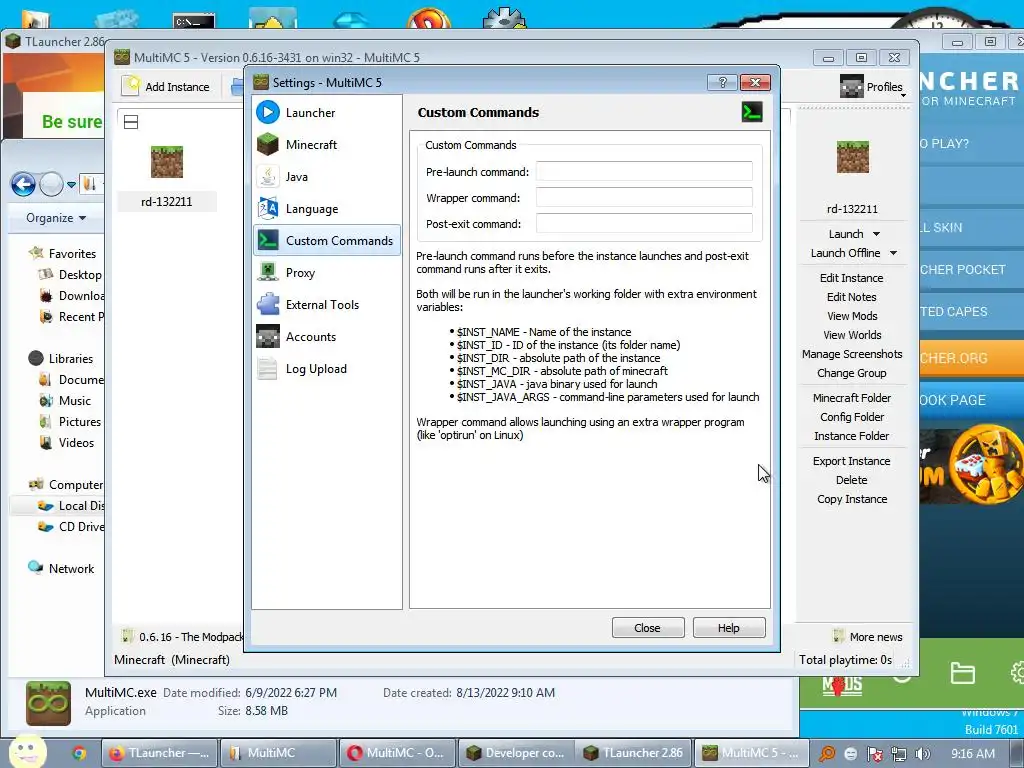
Task: Select Libraries in Explorer navigation tree
Action: tap(61, 359)
